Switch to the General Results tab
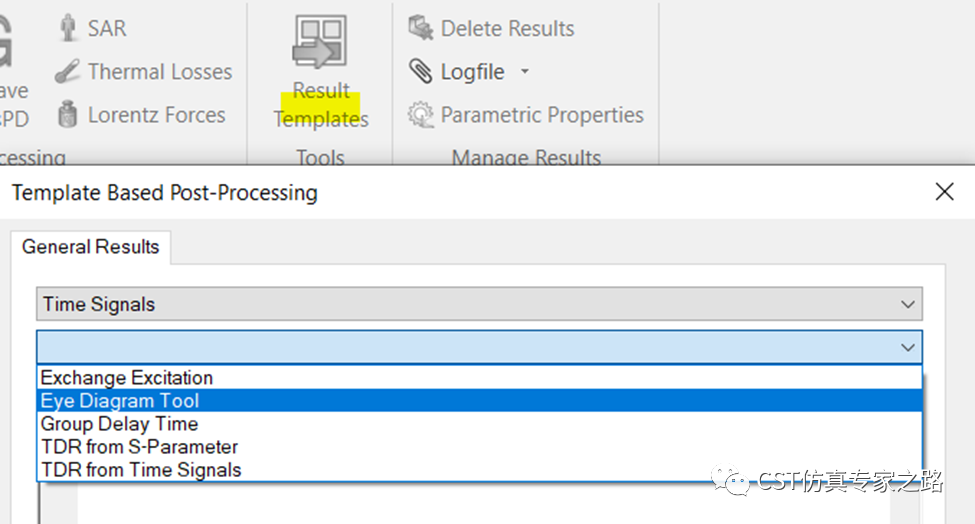 click(91, 247)
